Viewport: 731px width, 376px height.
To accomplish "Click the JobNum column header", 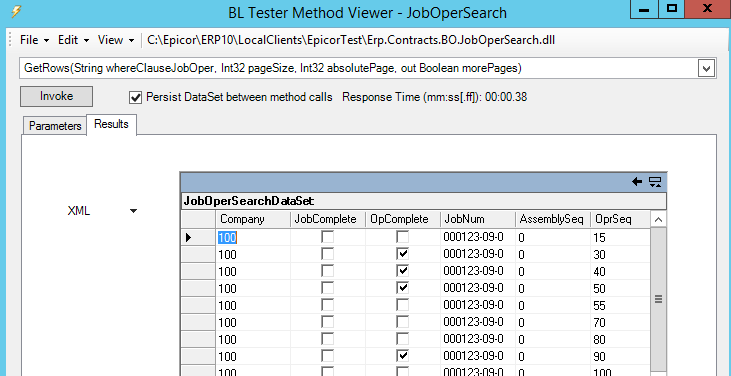I will click(478, 219).
